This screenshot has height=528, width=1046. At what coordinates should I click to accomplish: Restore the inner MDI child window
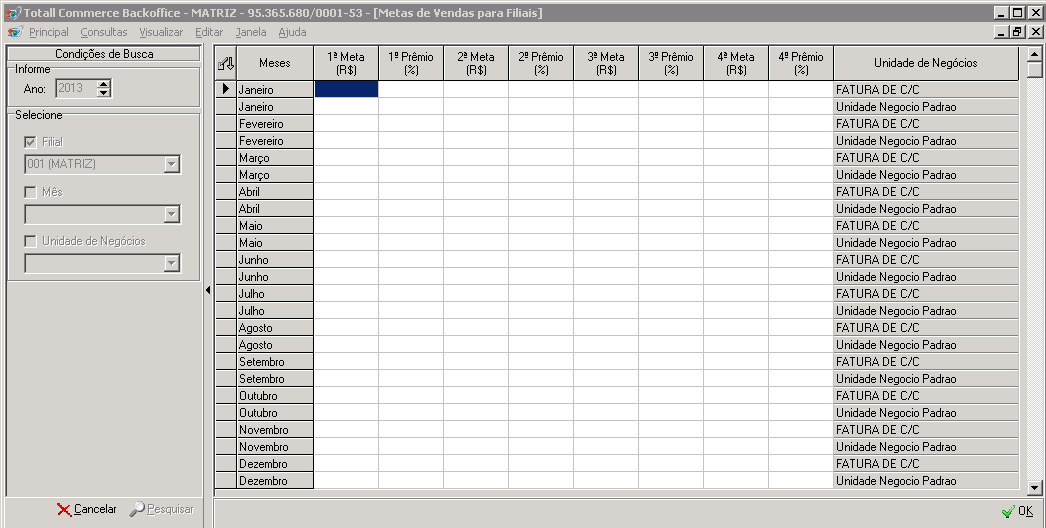(1017, 31)
